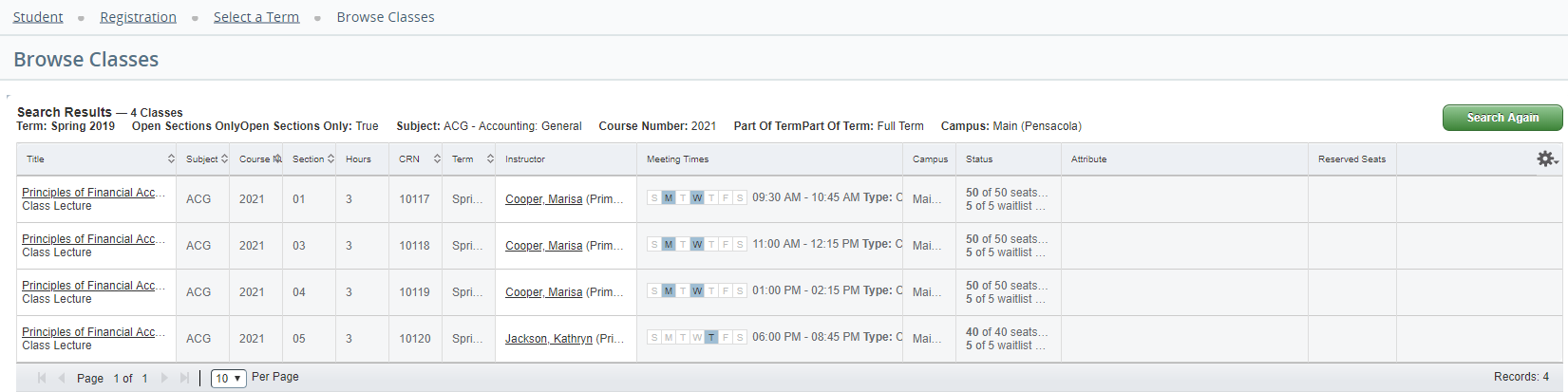Go to last page arrow icon
Image resolution: width=1568 pixels, height=392 pixels.
(x=184, y=378)
